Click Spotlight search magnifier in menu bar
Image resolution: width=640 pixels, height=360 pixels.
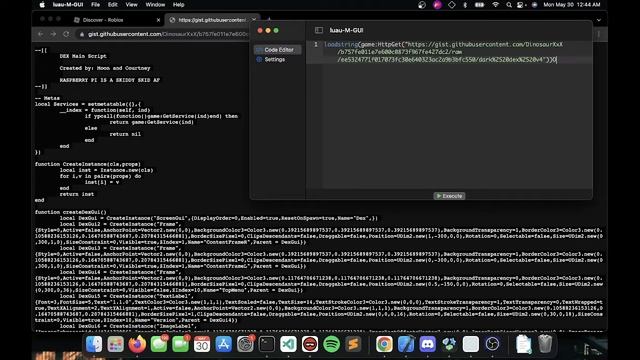[x=509, y=5]
